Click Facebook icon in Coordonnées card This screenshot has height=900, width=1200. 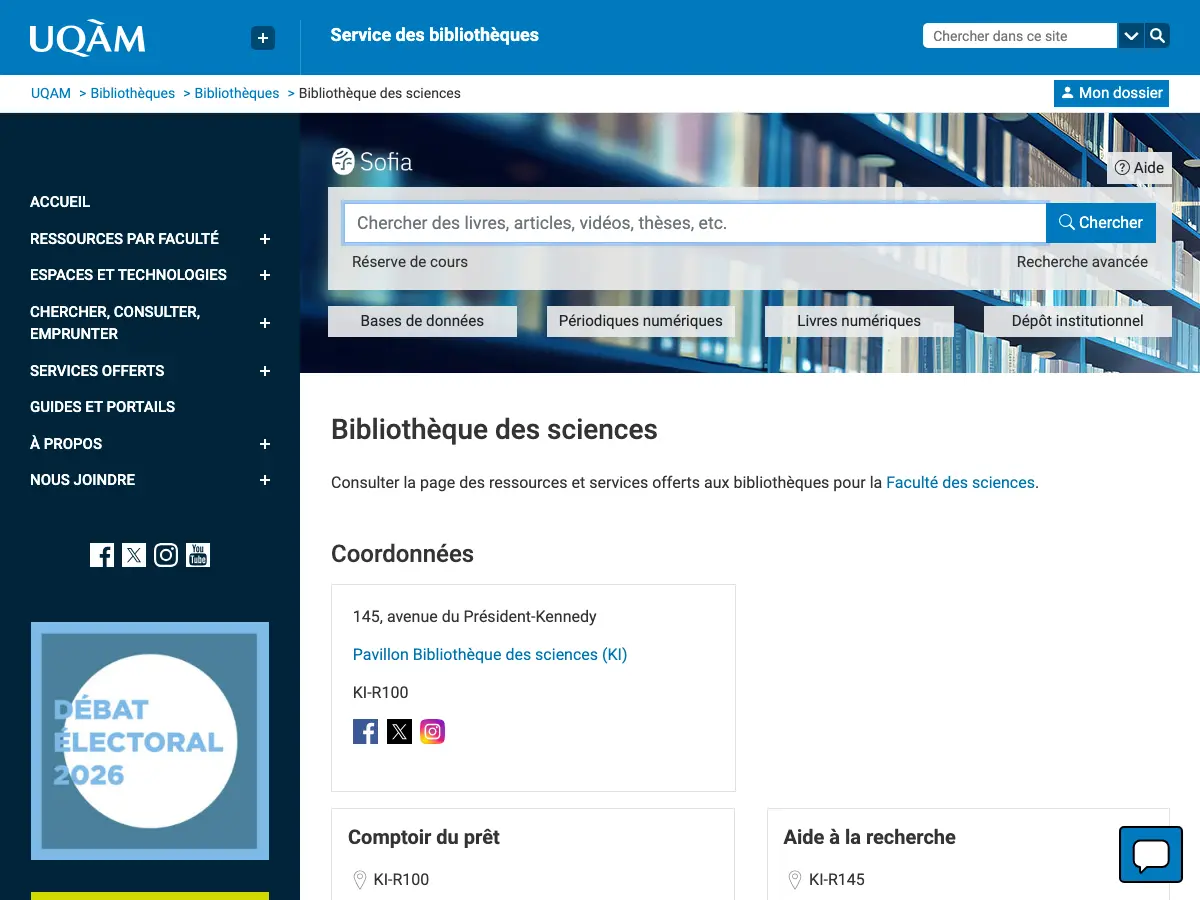(366, 732)
